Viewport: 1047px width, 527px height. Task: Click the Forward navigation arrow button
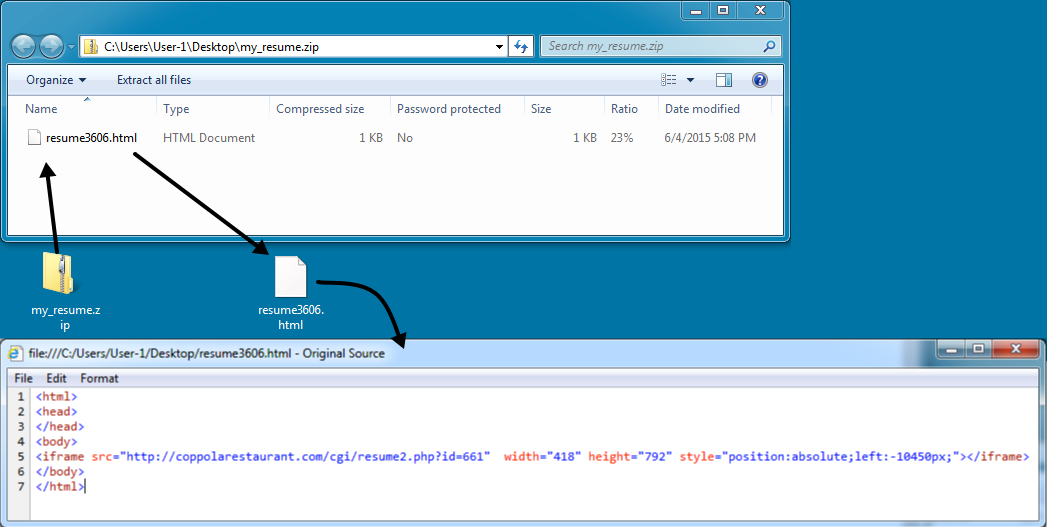coord(51,46)
